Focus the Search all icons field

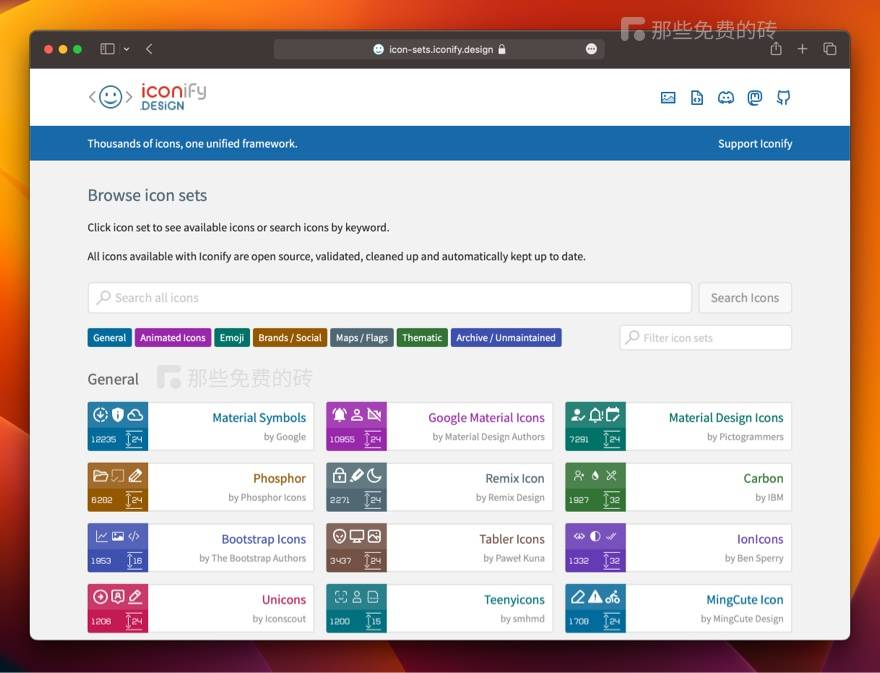pos(389,297)
